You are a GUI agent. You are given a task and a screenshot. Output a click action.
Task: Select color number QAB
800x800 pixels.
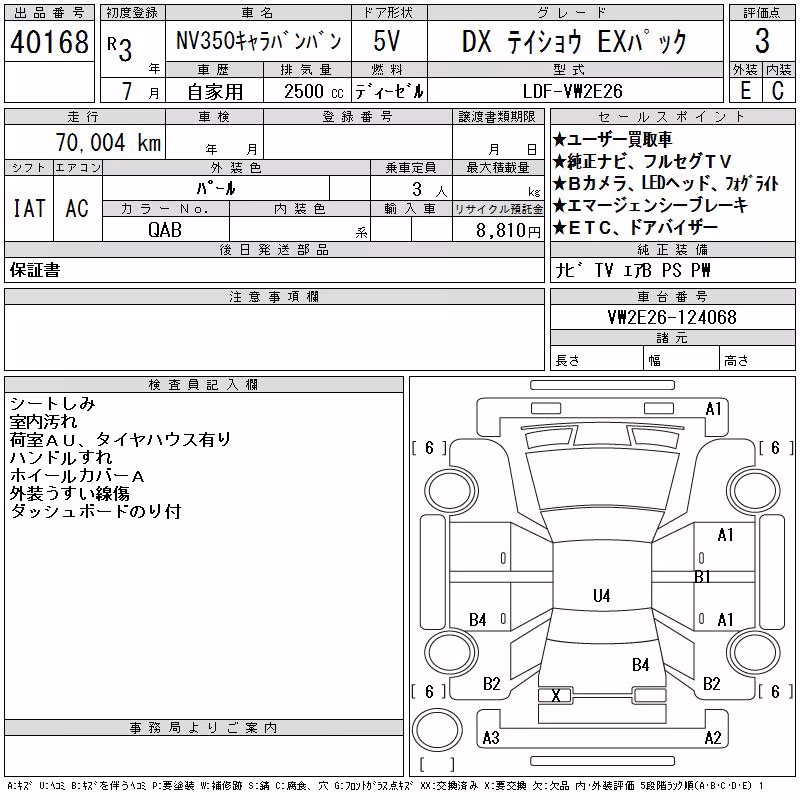tap(165, 230)
